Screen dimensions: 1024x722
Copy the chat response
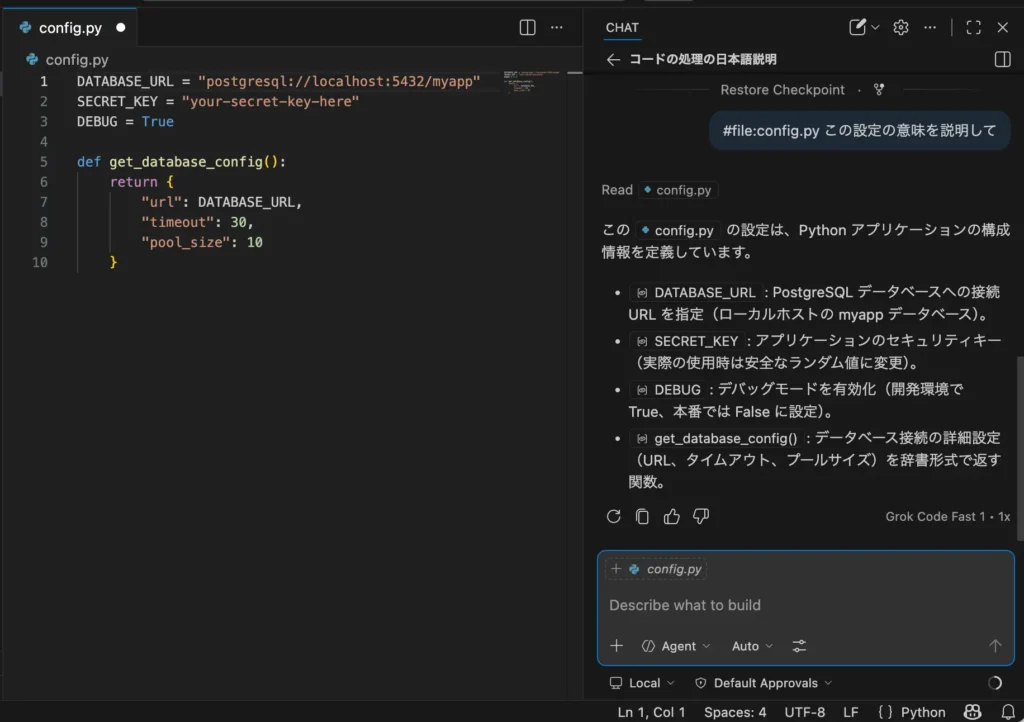point(643,517)
